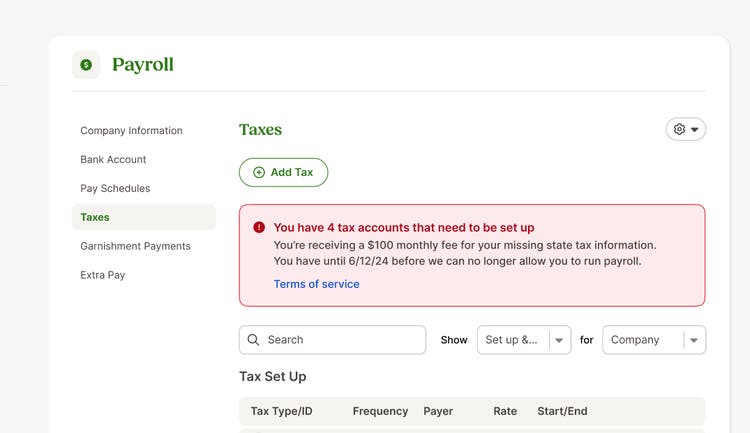Expand the caret next to gear icon
The height and width of the screenshot is (433, 750).
coord(695,129)
